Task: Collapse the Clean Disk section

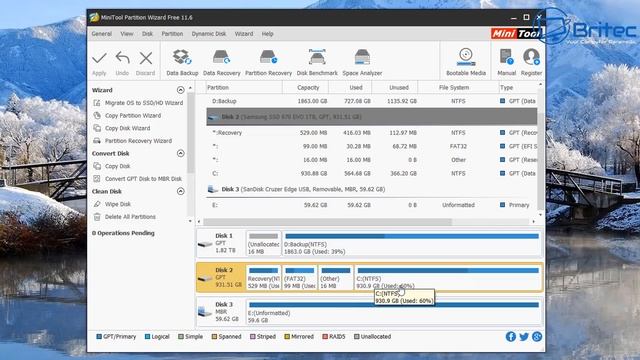Action: pos(180,191)
